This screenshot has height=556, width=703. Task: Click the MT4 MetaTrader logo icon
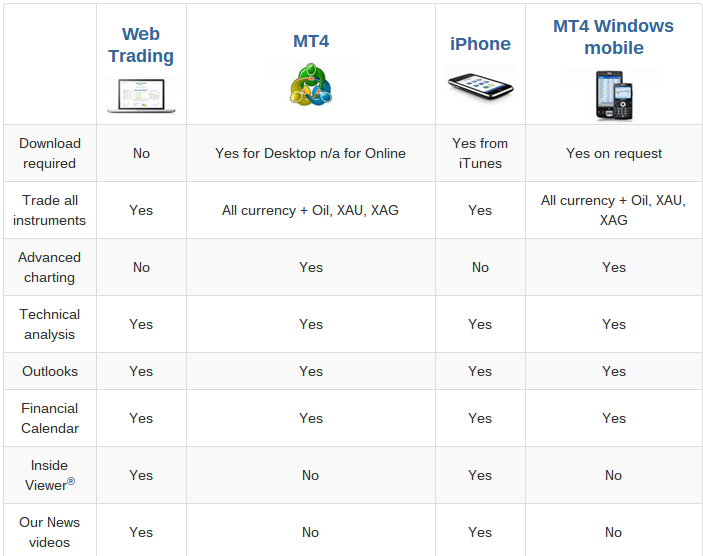pos(311,84)
